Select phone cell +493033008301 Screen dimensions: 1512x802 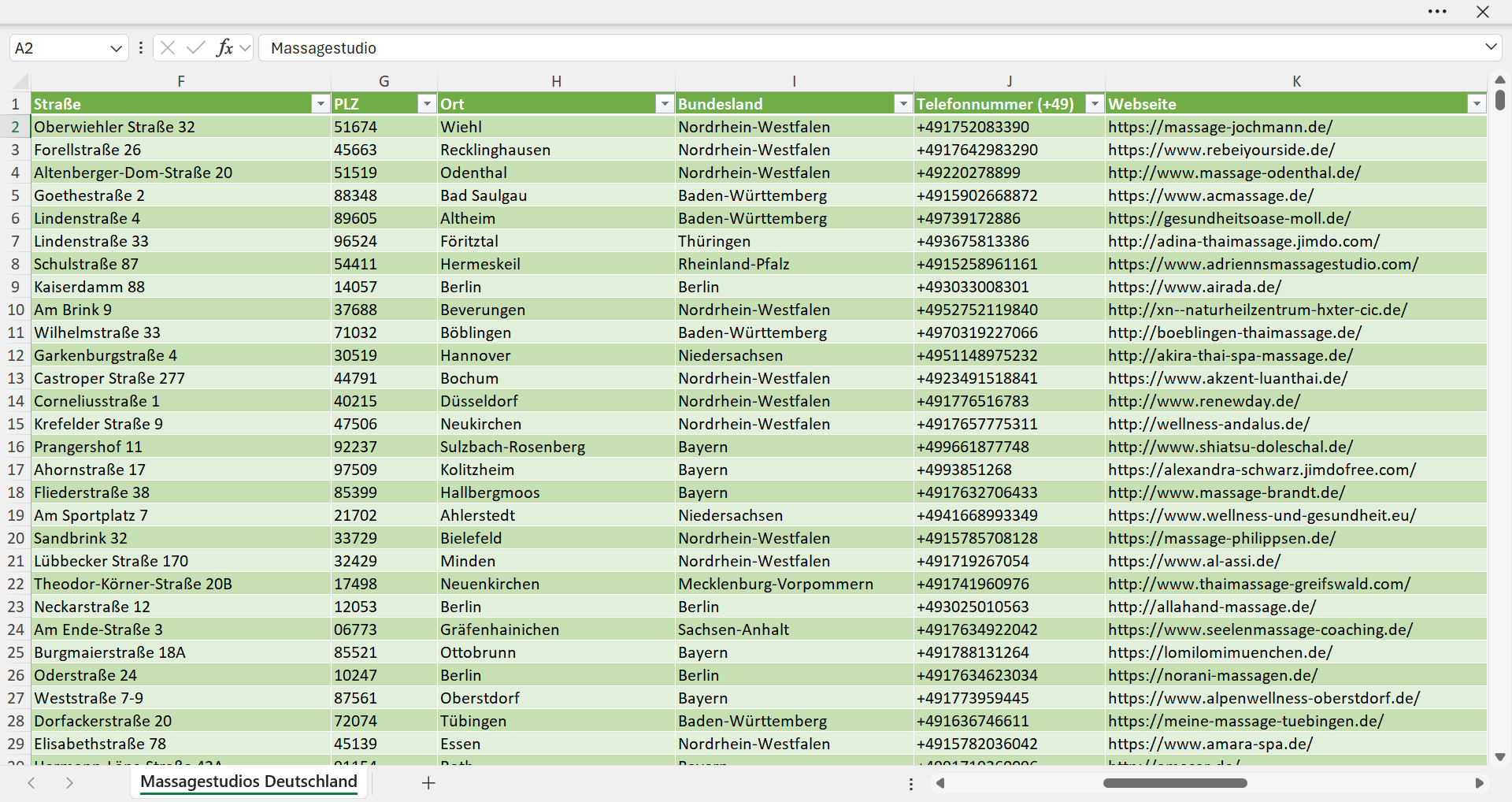click(1010, 287)
